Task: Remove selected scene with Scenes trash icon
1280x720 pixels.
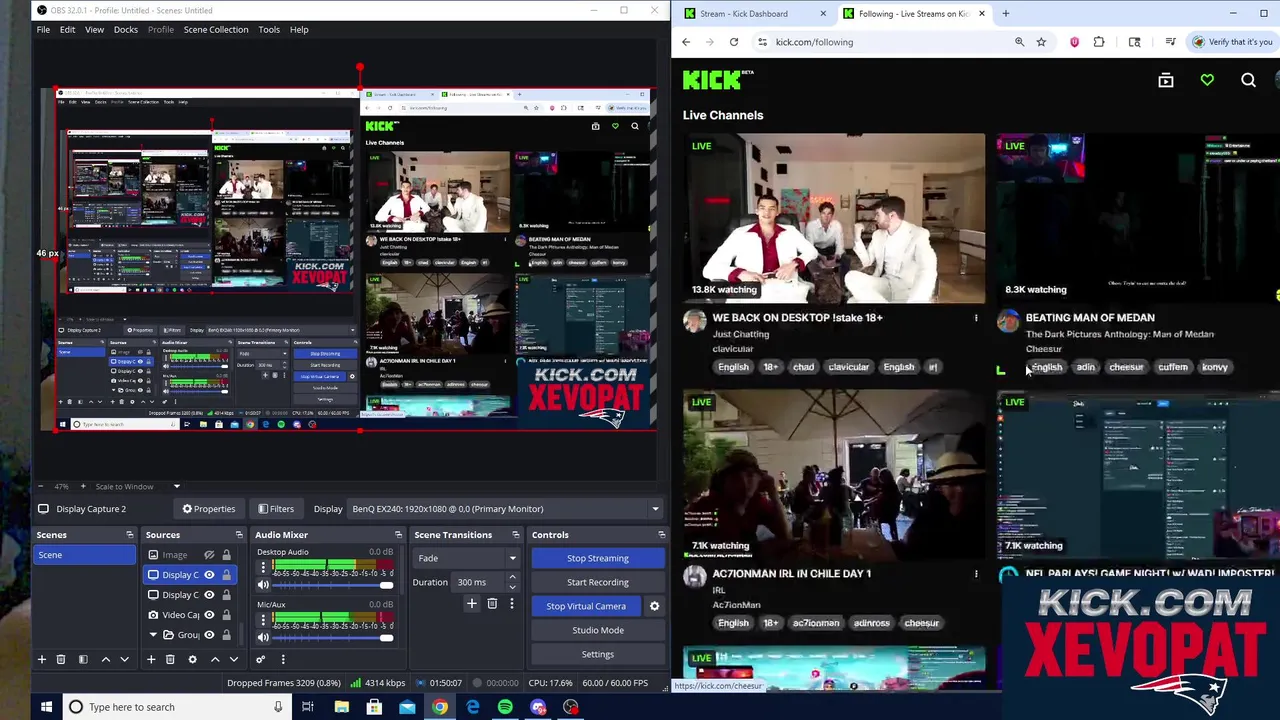Action: pyautogui.click(x=60, y=659)
